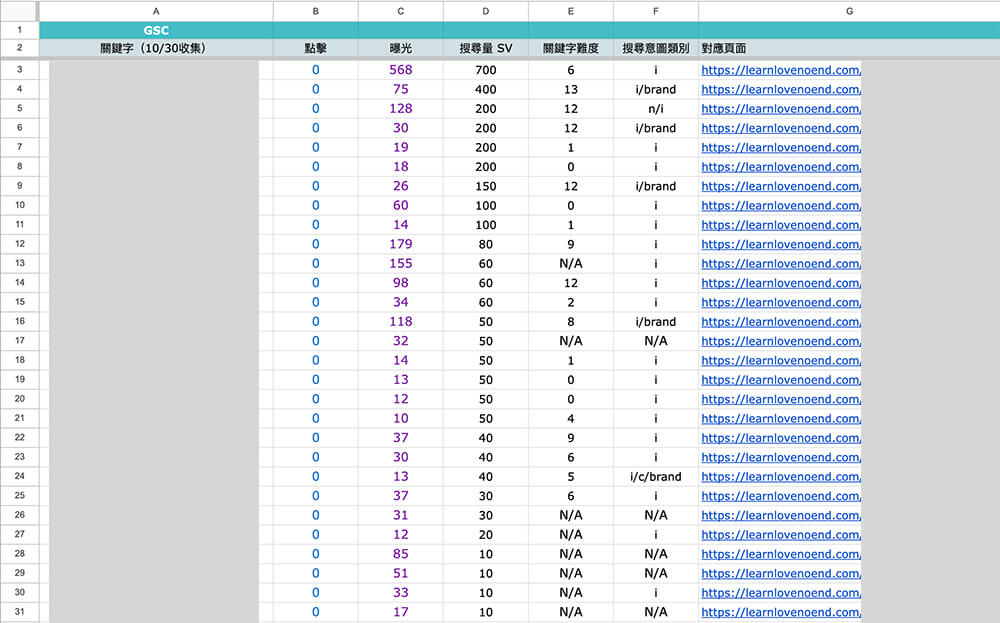Image resolution: width=1000 pixels, height=623 pixels.
Task: Select the GSC title cell
Action: [x=156, y=30]
